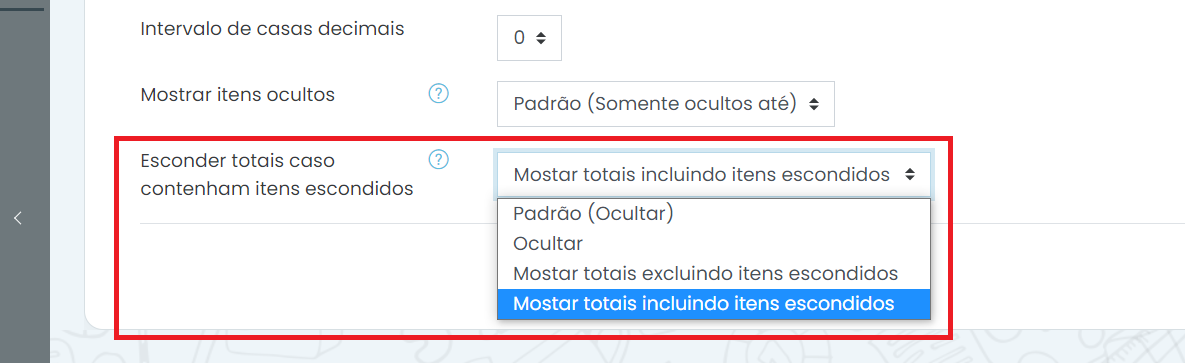This screenshot has height=363, width=1185.
Task: Open the Mostrar itens ocultos dropdown
Action: 665,104
